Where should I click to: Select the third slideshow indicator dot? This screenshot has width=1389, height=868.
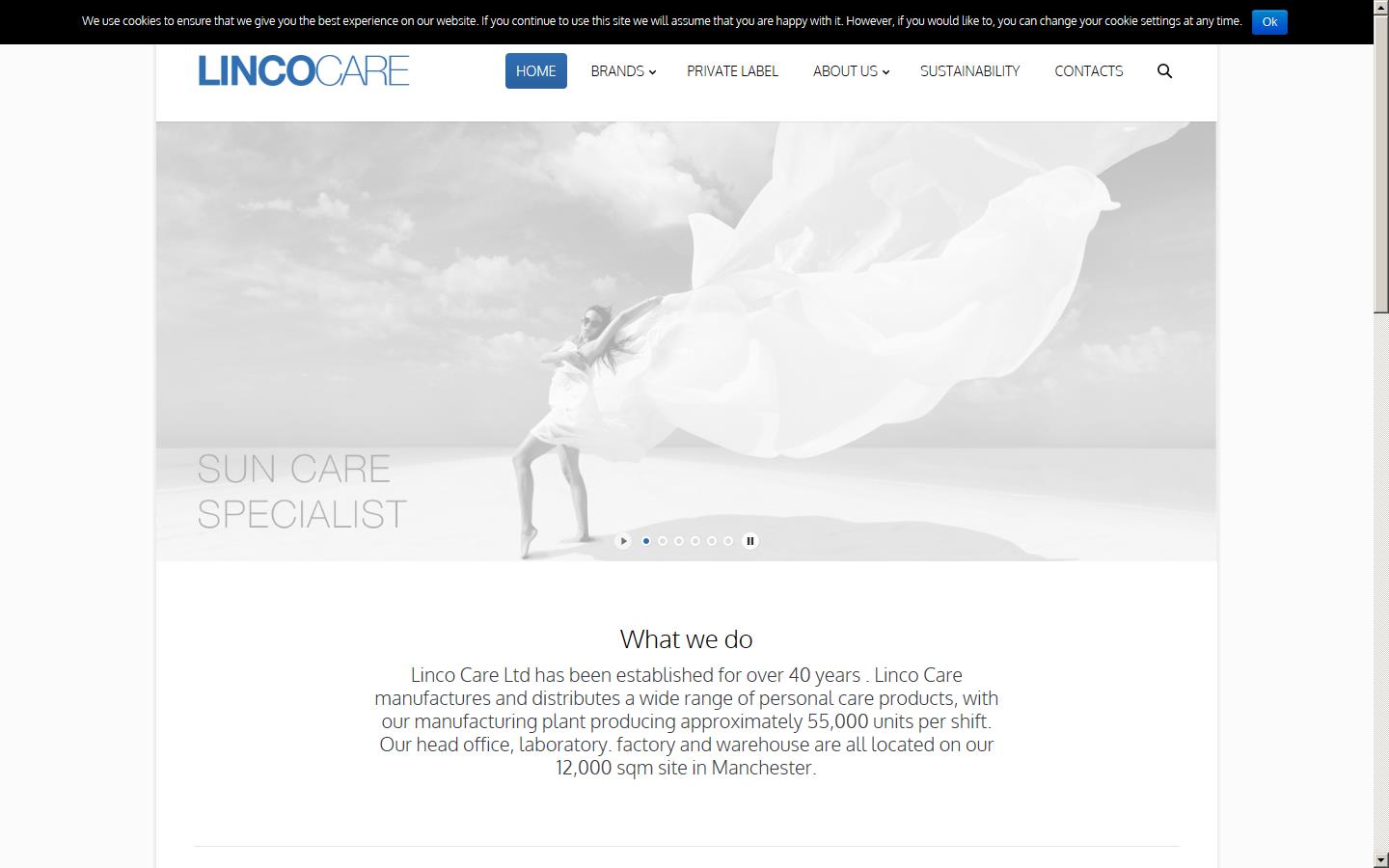click(x=679, y=541)
